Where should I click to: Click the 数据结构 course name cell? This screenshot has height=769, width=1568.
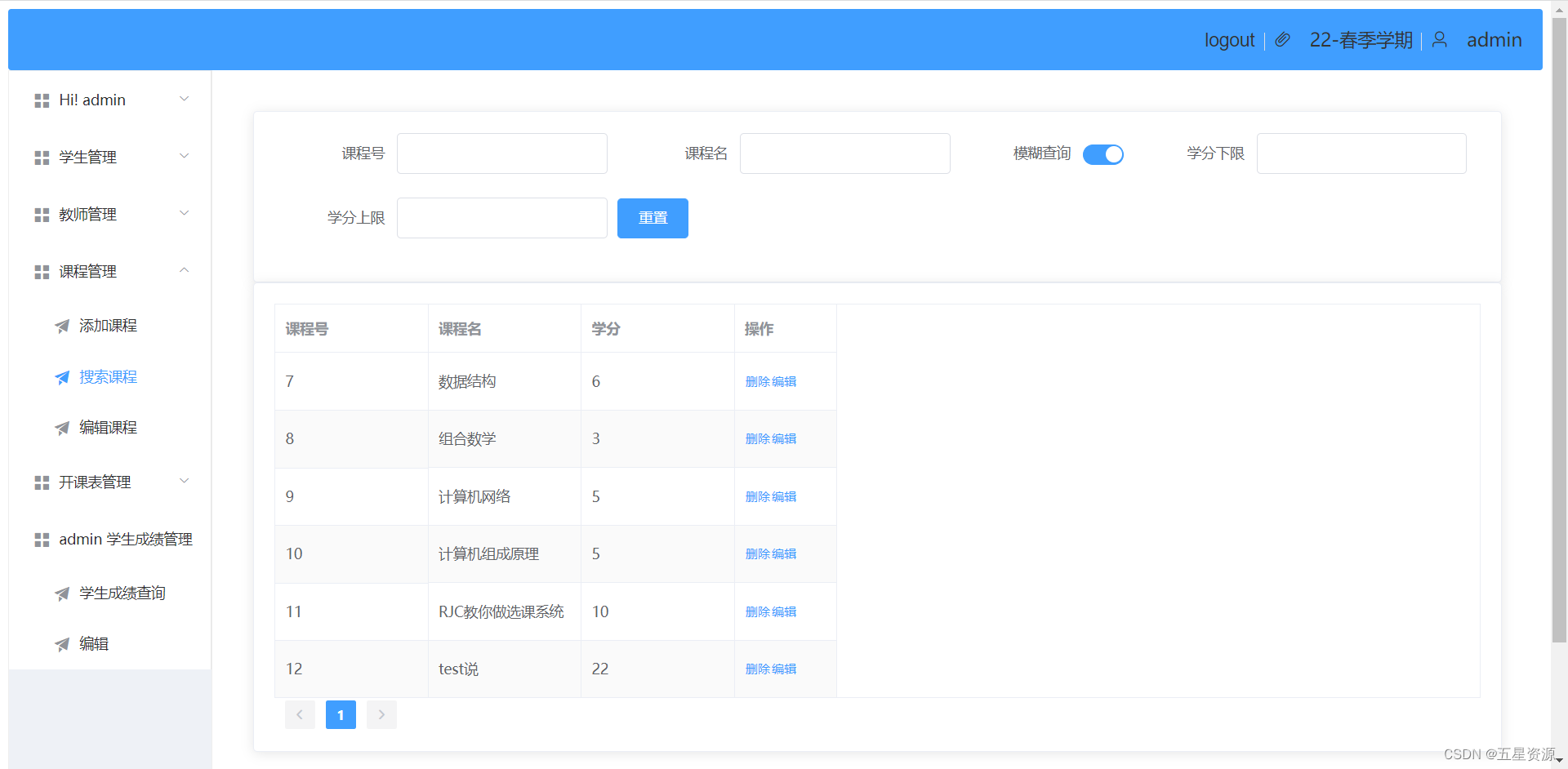pos(505,381)
